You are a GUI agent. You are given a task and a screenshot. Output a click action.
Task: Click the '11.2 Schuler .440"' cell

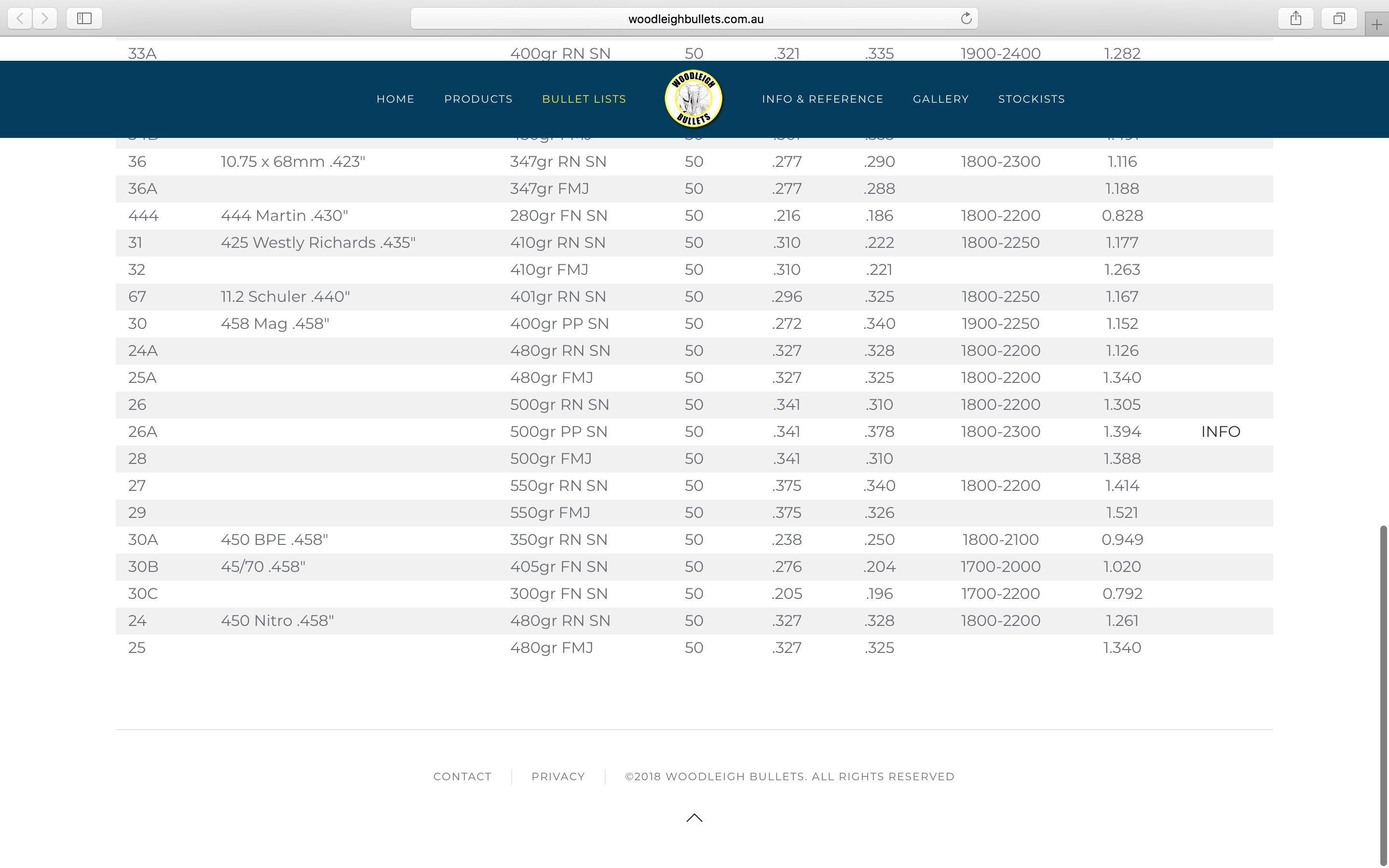point(285,296)
